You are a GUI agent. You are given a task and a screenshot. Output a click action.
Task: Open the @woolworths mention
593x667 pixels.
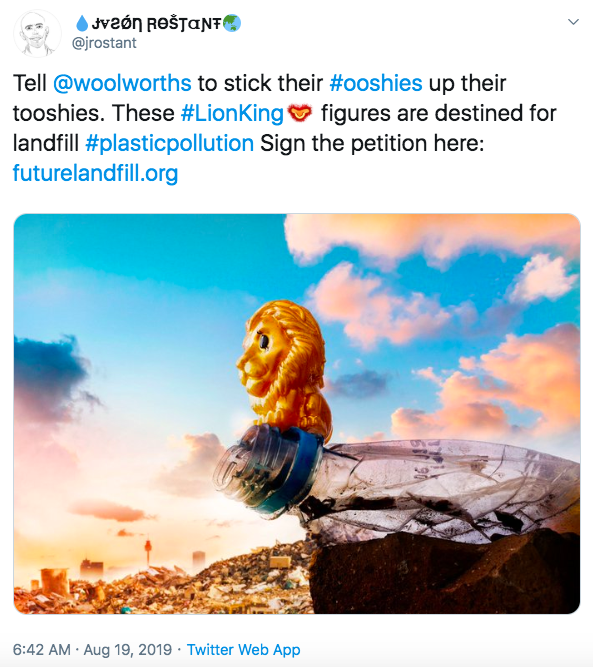point(122,83)
